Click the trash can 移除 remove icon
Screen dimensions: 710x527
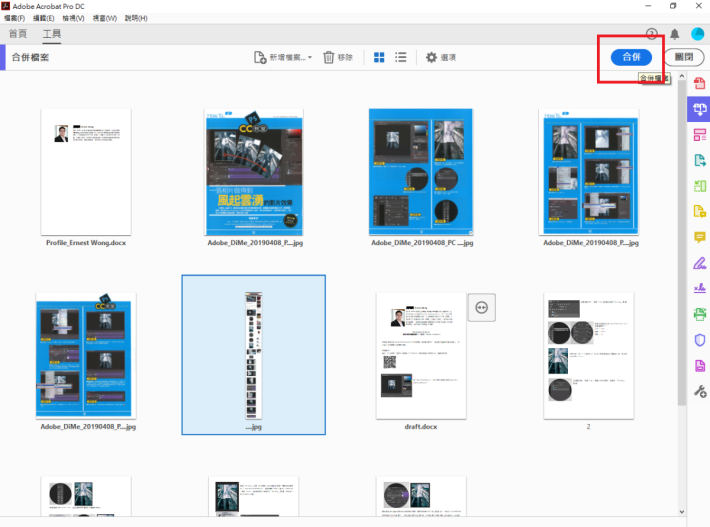click(329, 57)
